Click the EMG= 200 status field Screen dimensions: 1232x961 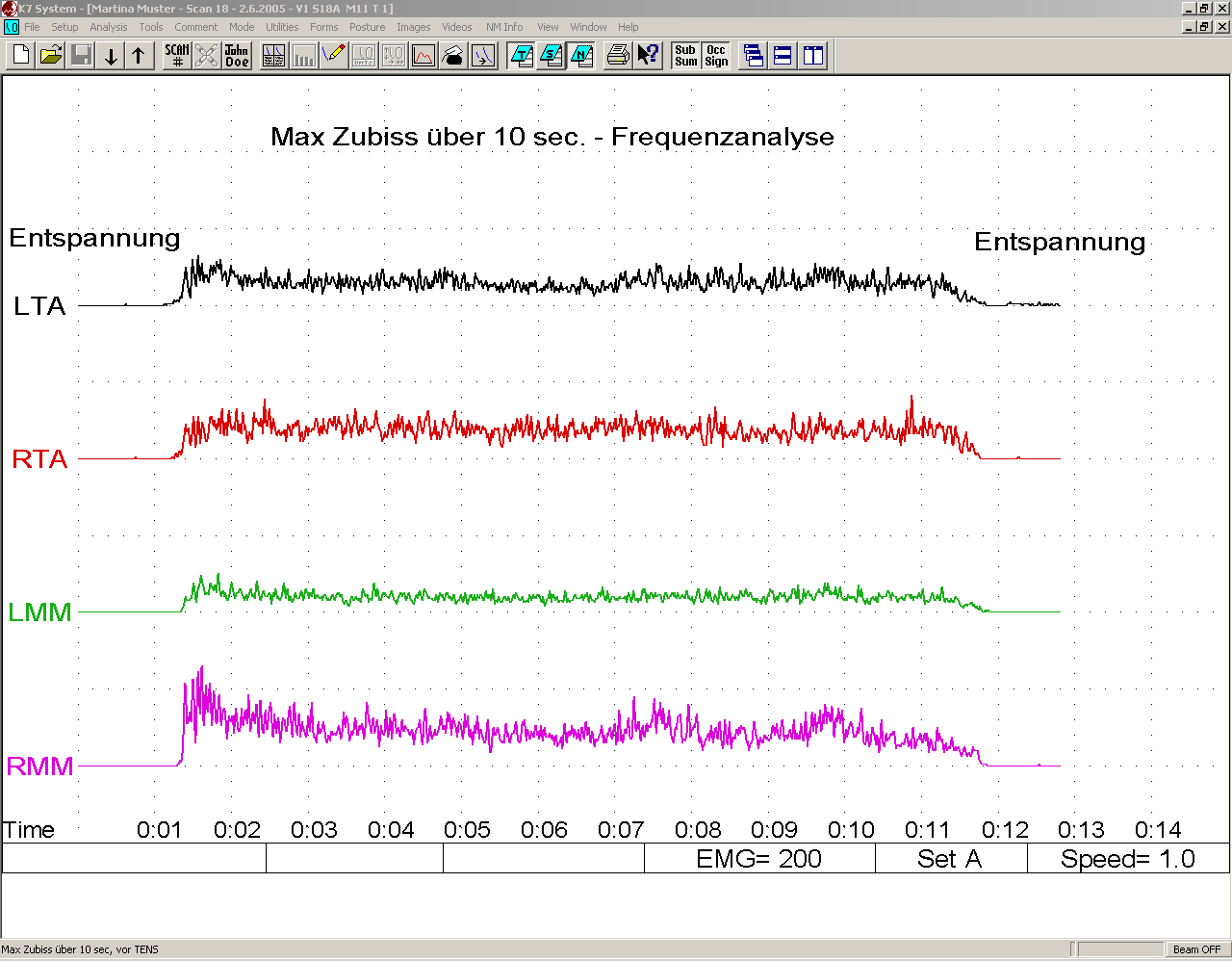(x=758, y=859)
